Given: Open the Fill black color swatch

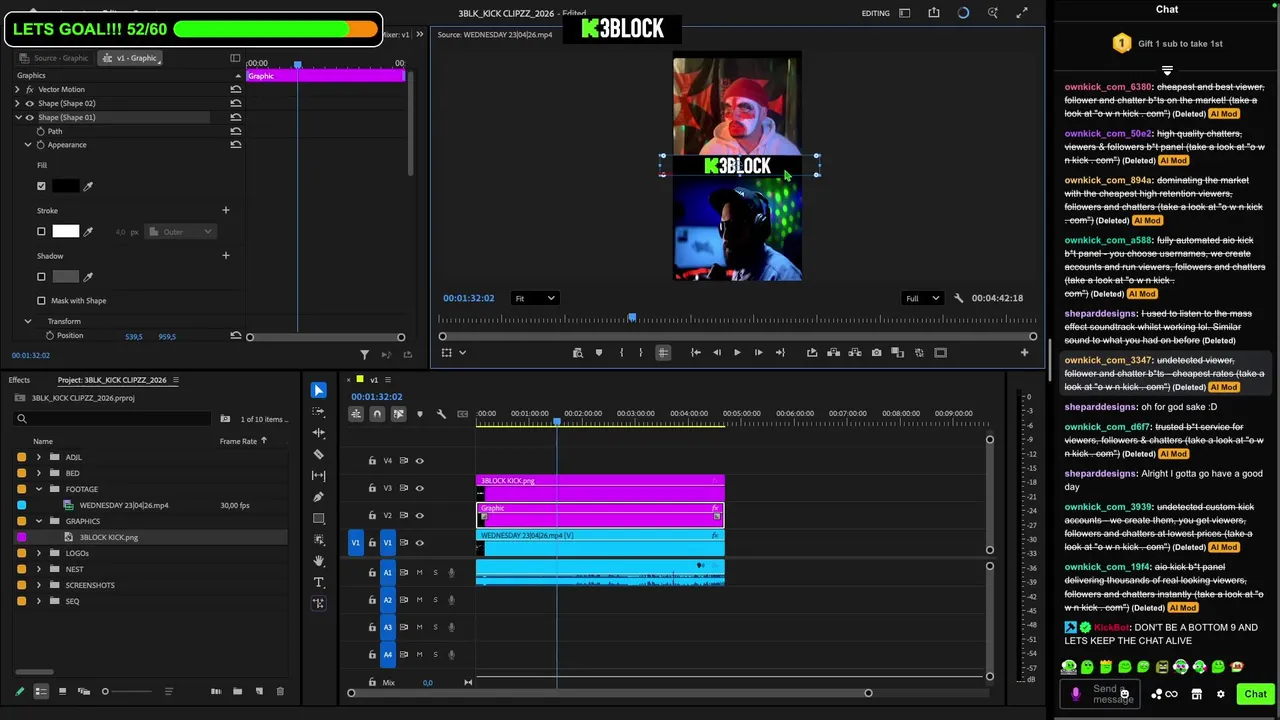Looking at the screenshot, I should (65, 186).
